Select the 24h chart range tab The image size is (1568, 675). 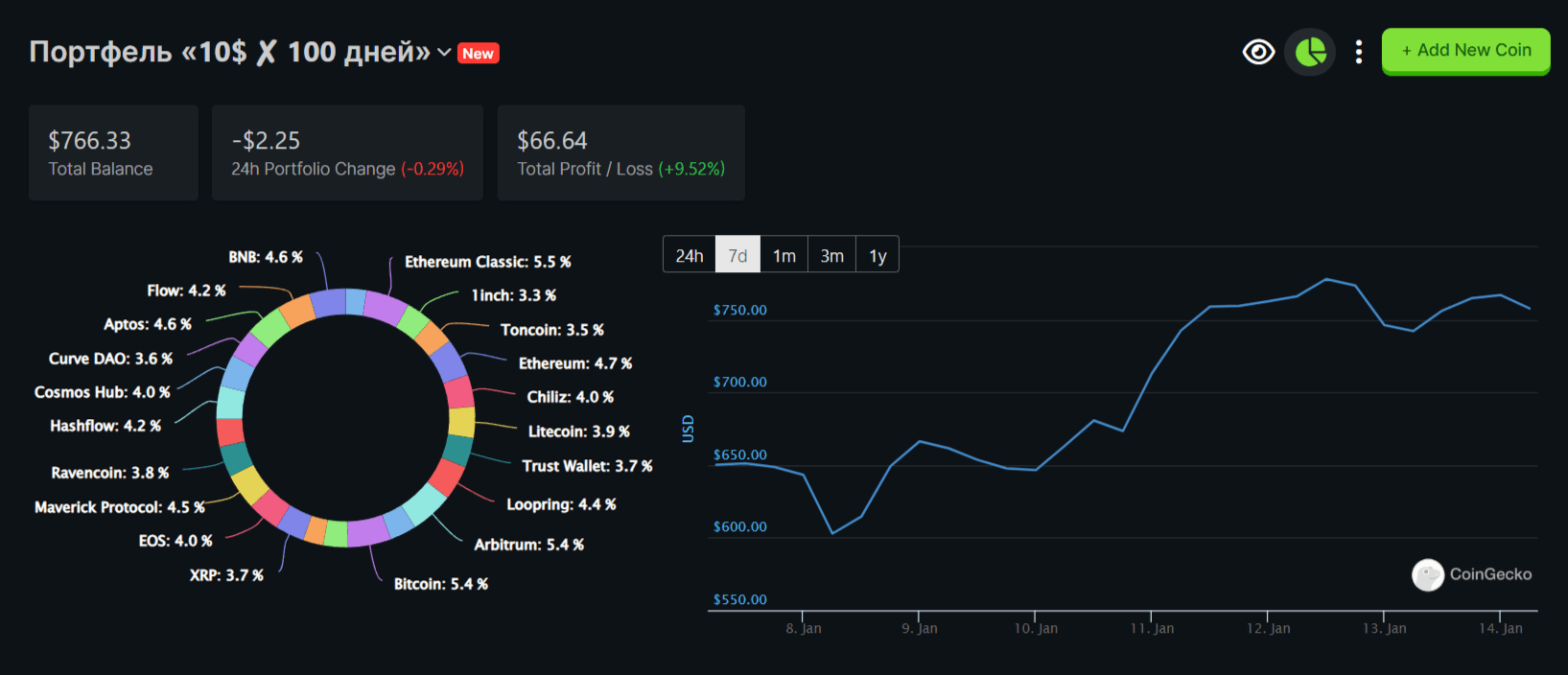690,255
